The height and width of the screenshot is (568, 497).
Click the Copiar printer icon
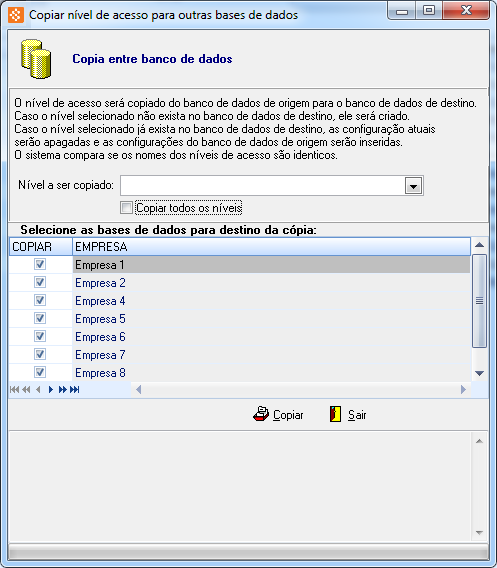click(261, 414)
